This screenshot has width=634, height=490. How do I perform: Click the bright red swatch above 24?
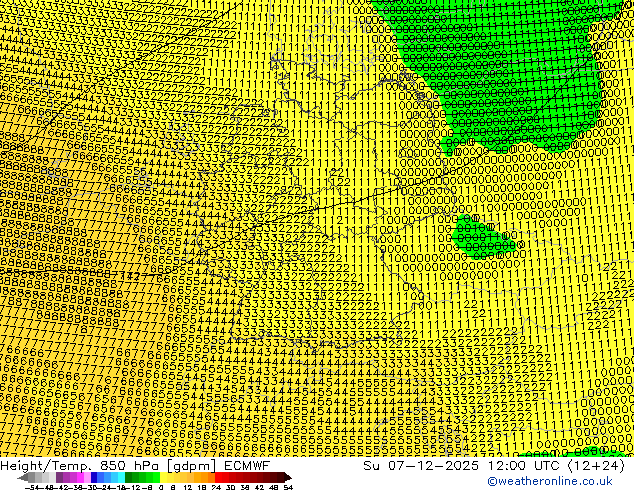(x=218, y=477)
